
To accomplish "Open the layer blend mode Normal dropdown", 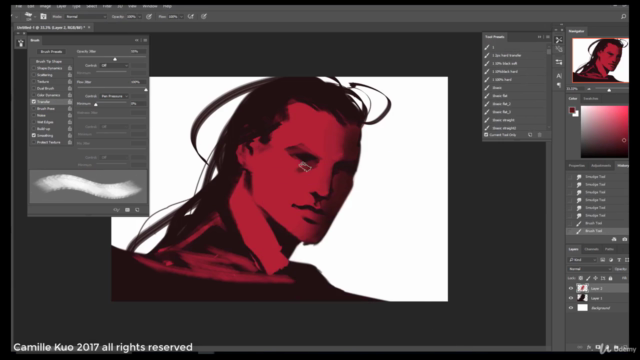I will [x=590, y=269].
